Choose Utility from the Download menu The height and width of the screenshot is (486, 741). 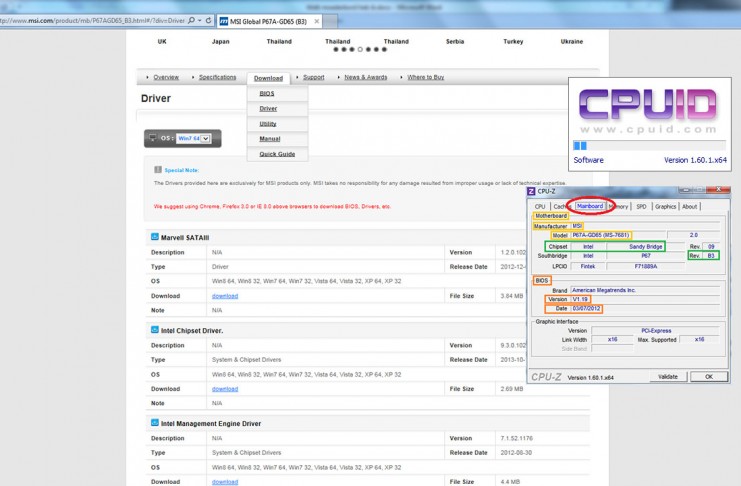pyautogui.click(x=268, y=124)
